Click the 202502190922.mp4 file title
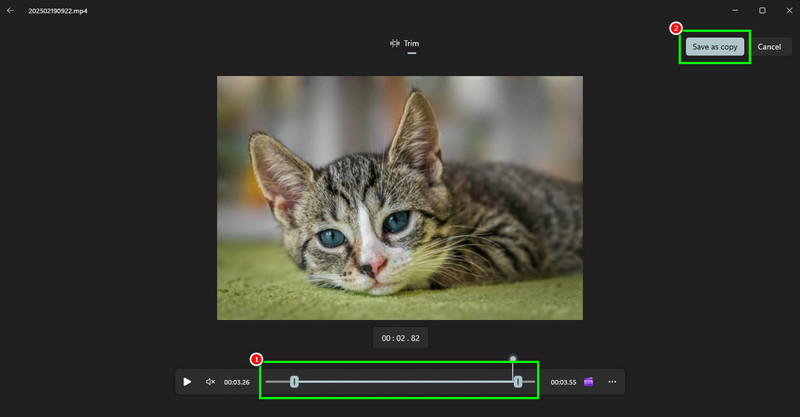Screen dimensions: 800x417 58,11
